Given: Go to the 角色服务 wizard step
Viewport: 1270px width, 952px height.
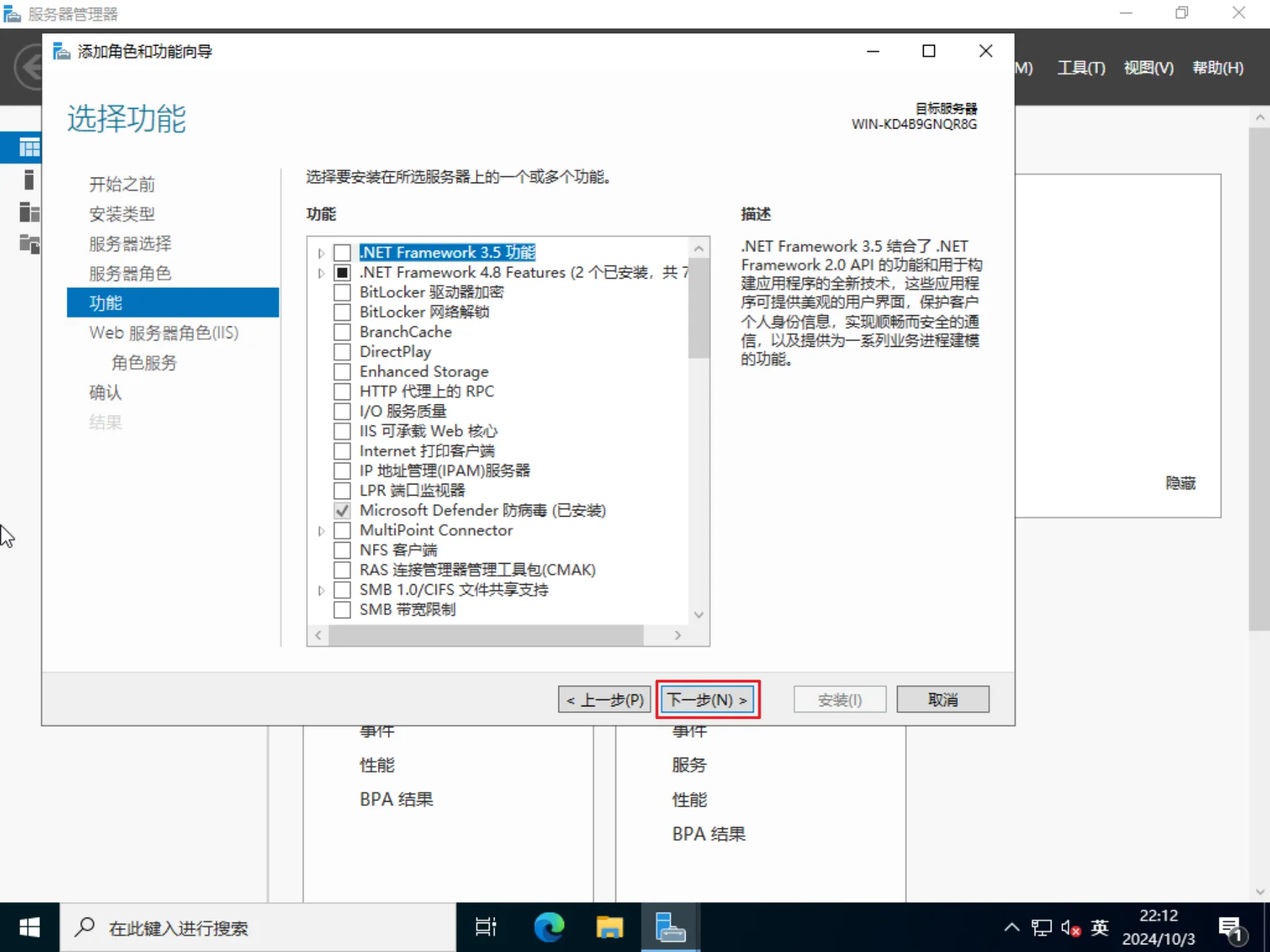Looking at the screenshot, I should 144,362.
